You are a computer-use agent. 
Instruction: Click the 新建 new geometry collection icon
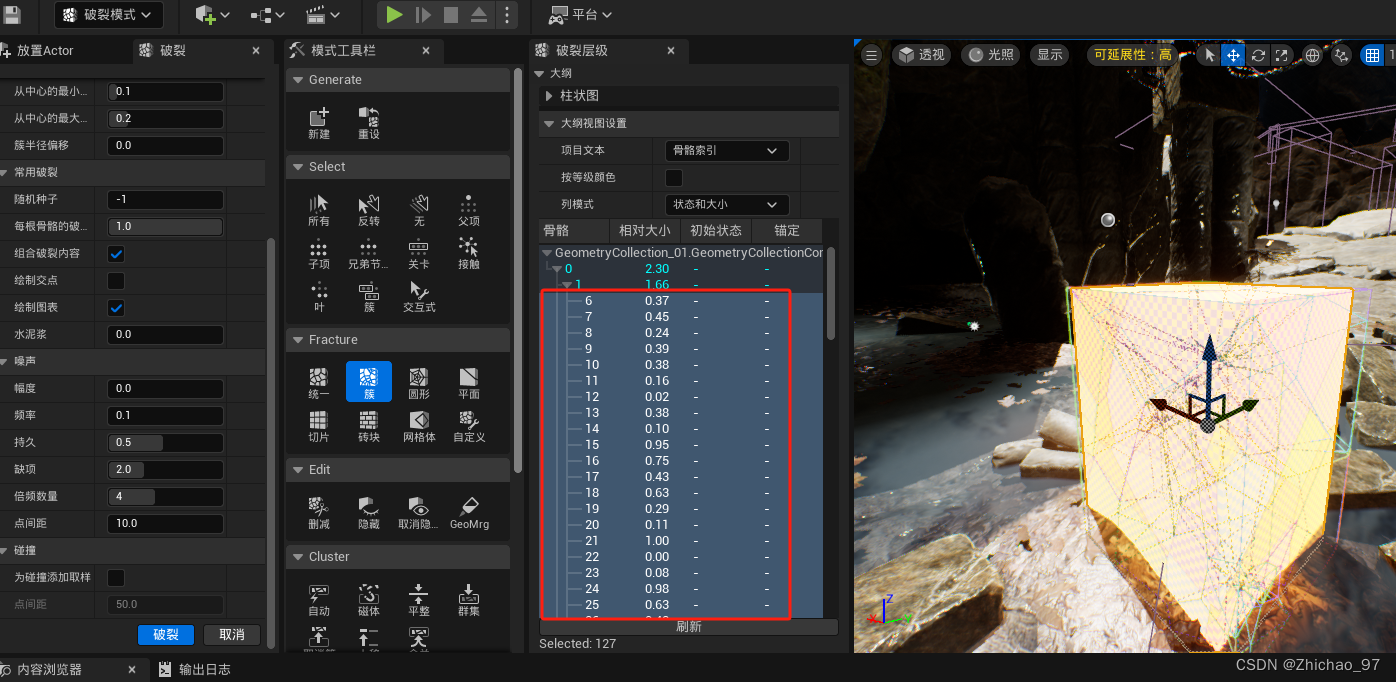pos(319,123)
